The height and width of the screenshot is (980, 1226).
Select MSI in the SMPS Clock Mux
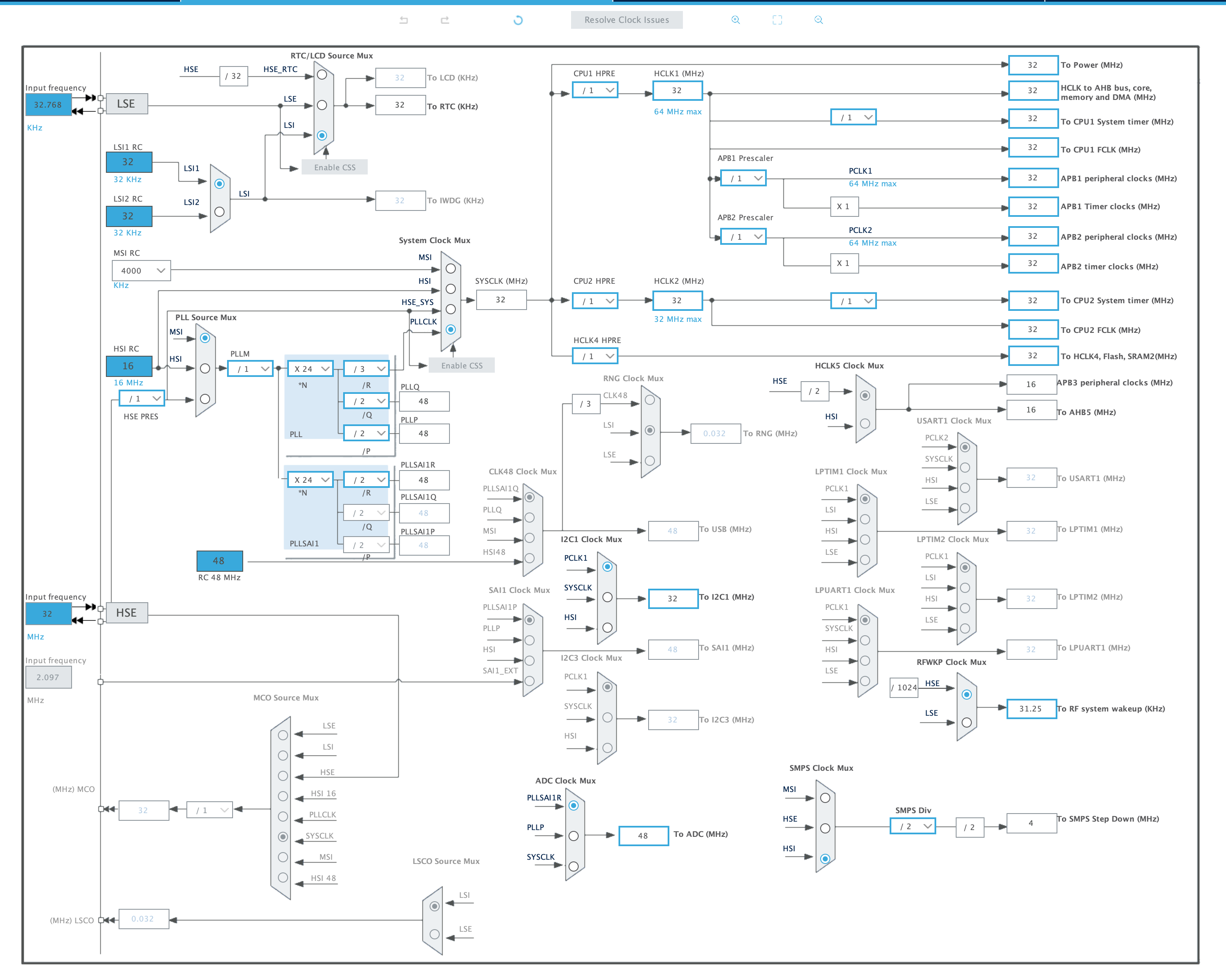click(826, 798)
